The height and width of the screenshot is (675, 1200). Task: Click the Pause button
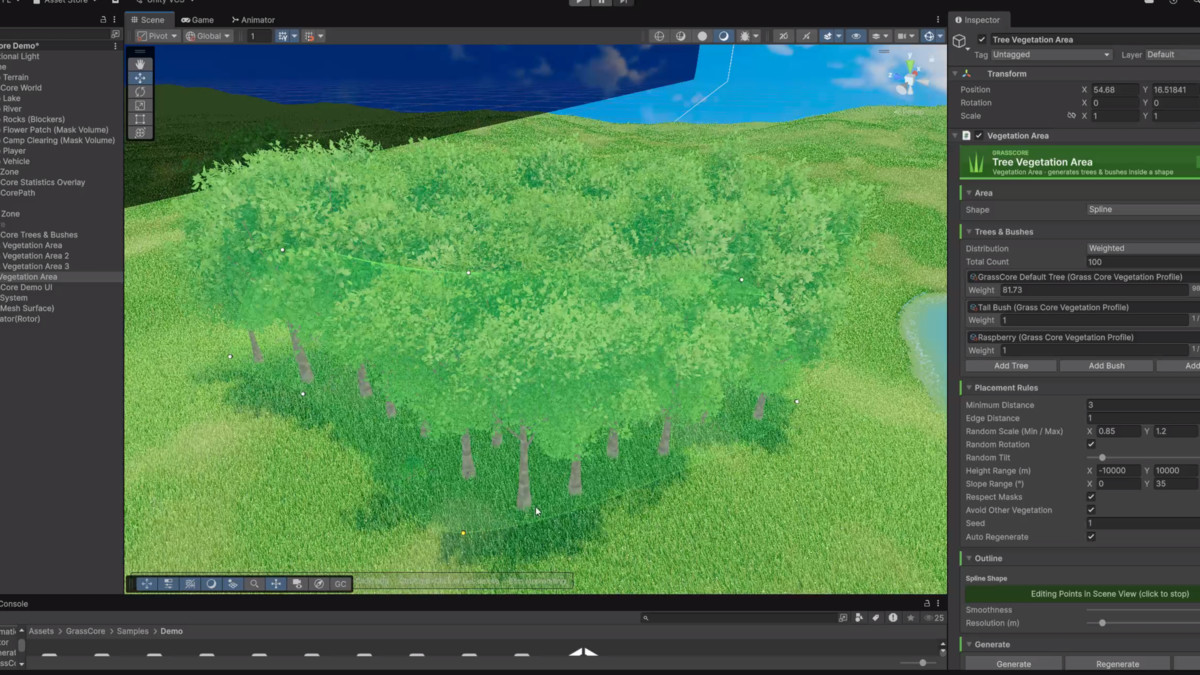click(x=601, y=2)
